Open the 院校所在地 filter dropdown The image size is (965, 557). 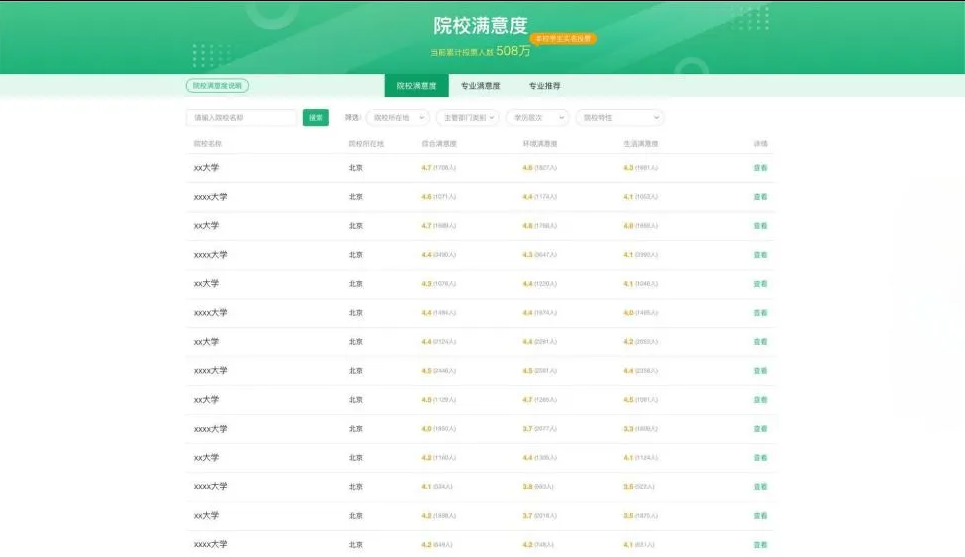pos(397,118)
